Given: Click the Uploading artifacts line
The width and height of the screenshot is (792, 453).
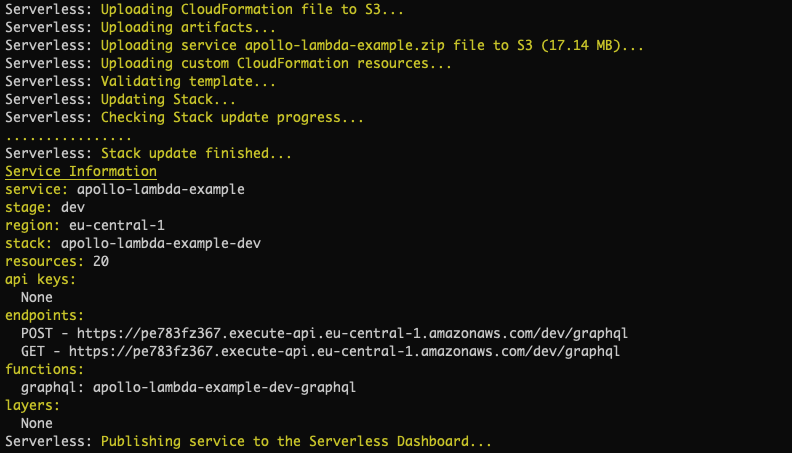Looking at the screenshot, I should click(x=188, y=27).
